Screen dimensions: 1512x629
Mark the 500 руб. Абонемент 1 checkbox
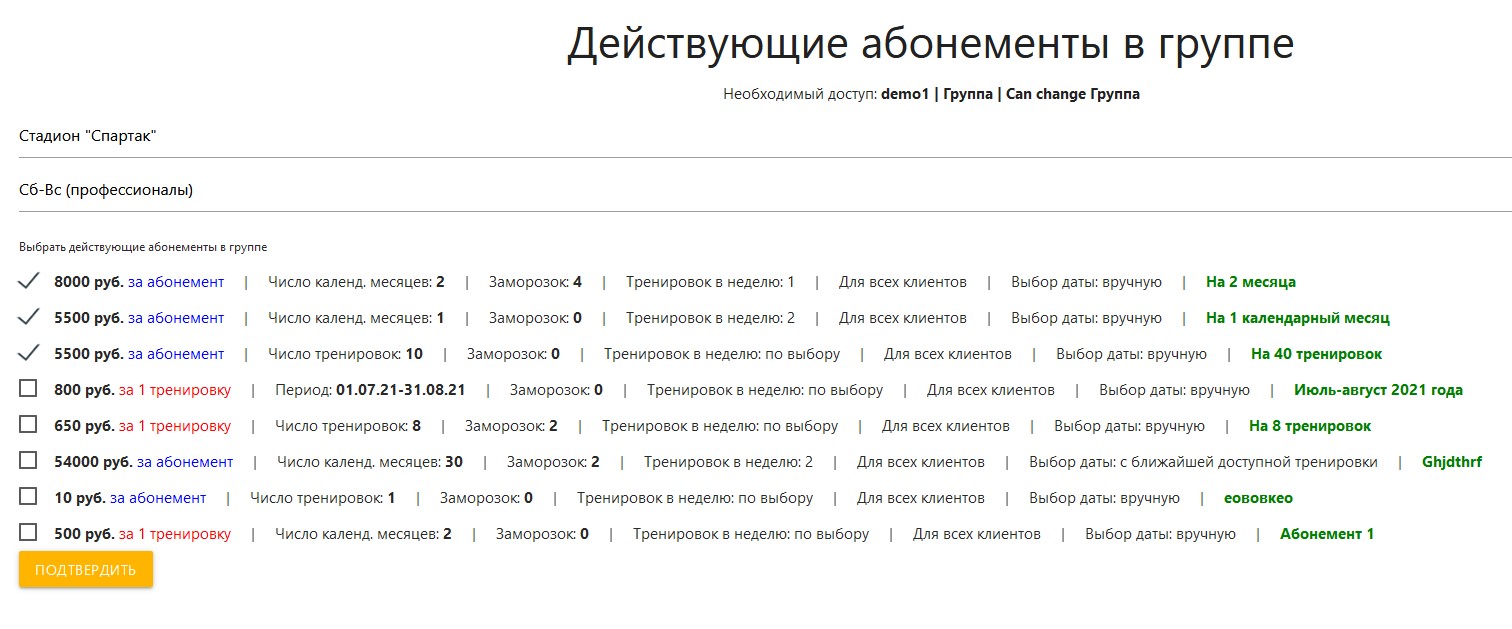28,532
